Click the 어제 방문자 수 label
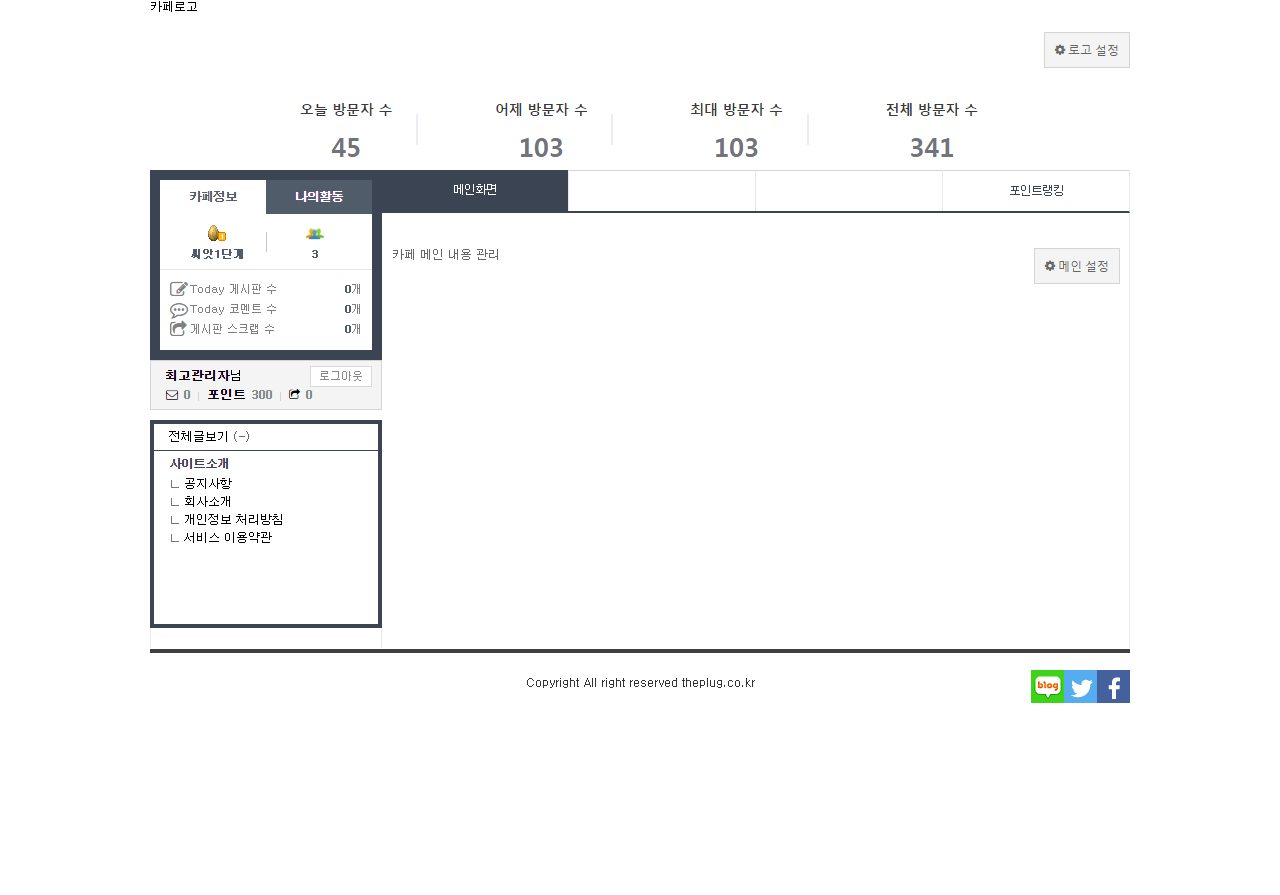The image size is (1280, 895). (x=541, y=110)
